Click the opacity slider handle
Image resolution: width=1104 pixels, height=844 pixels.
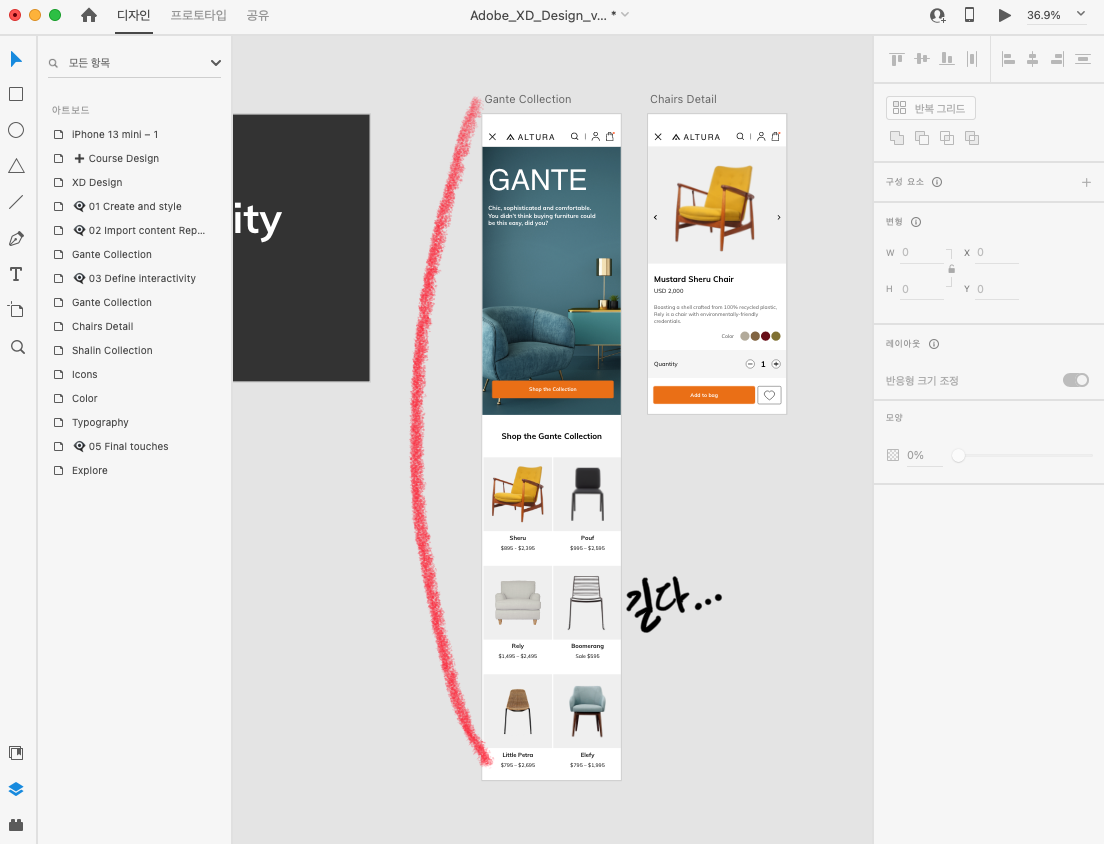(x=958, y=455)
